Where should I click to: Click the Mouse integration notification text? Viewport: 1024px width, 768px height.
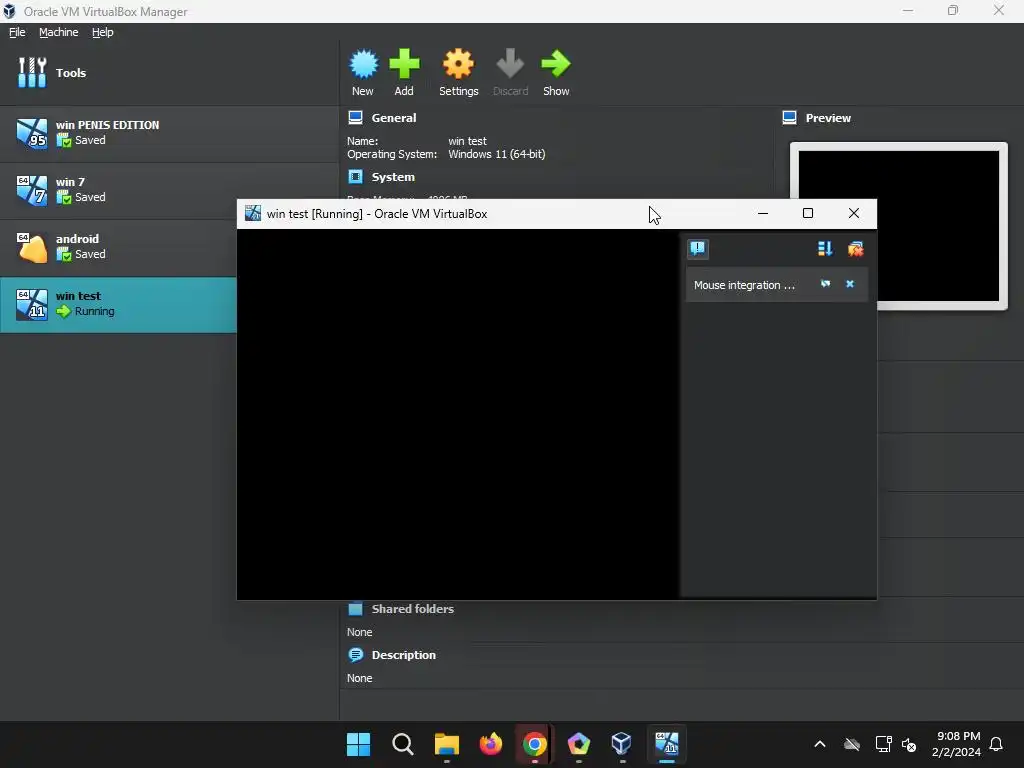[x=744, y=285]
